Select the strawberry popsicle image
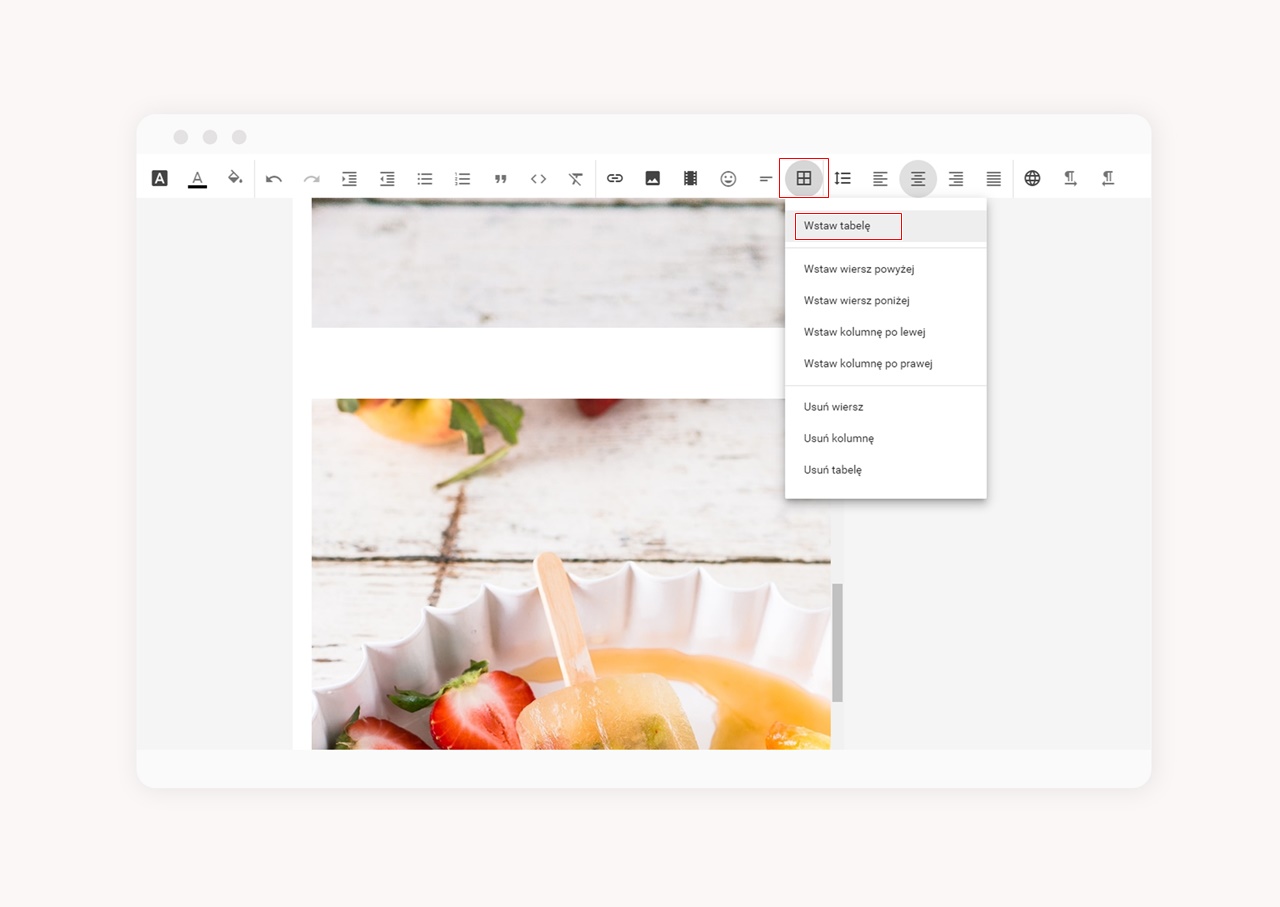This screenshot has height=907, width=1280. (571, 574)
